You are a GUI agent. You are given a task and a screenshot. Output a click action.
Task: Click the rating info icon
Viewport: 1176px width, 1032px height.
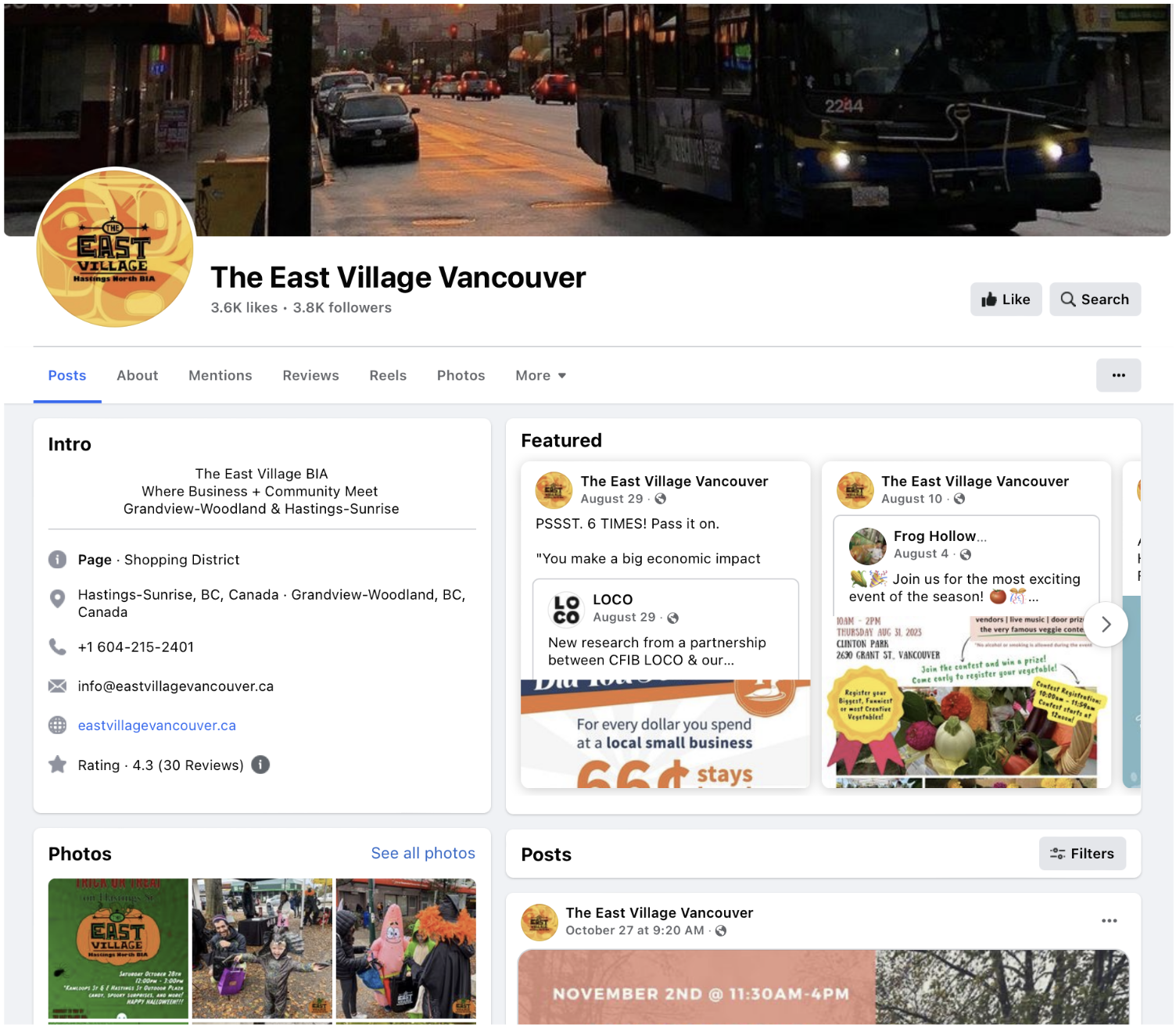tap(260, 765)
